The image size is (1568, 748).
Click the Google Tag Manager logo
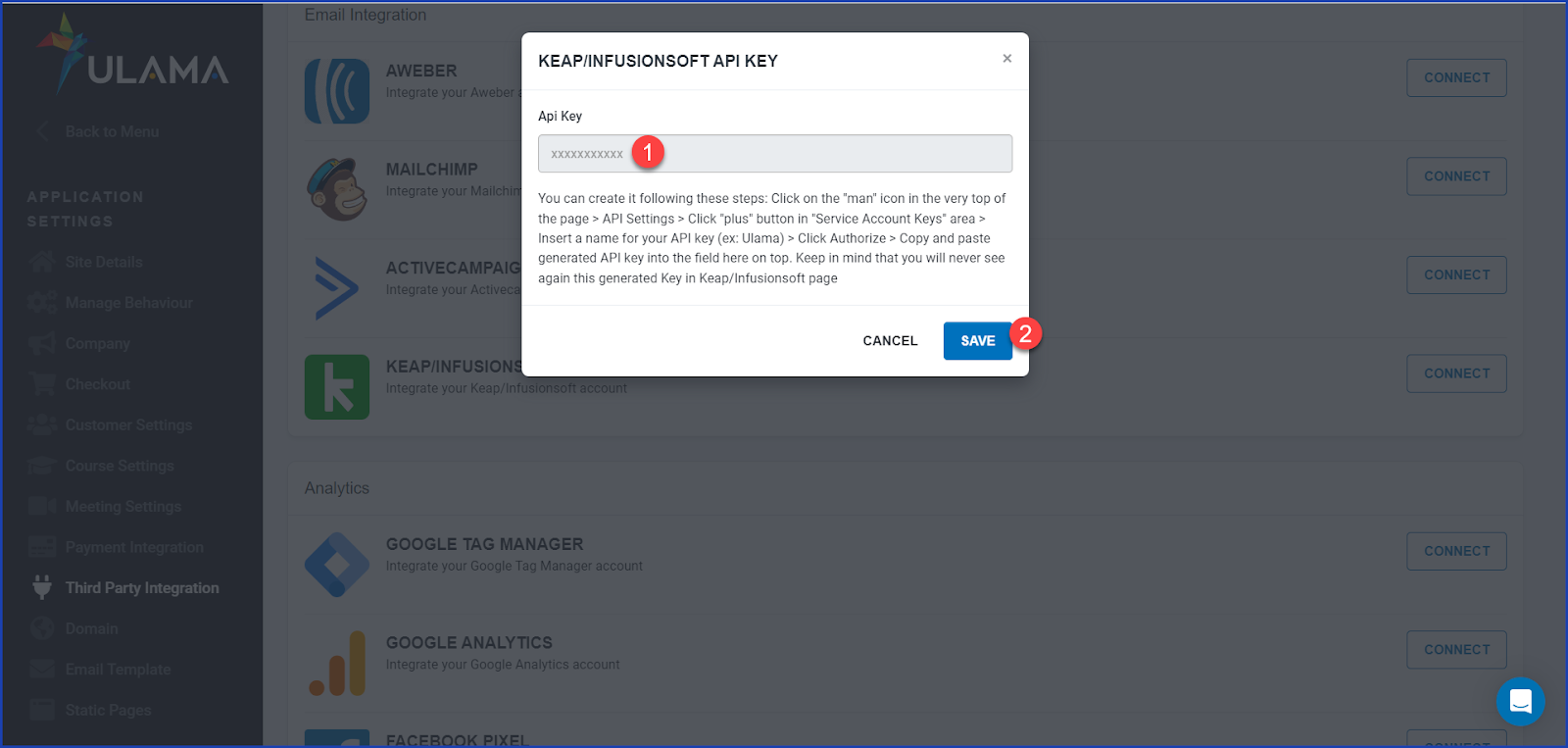(337, 565)
